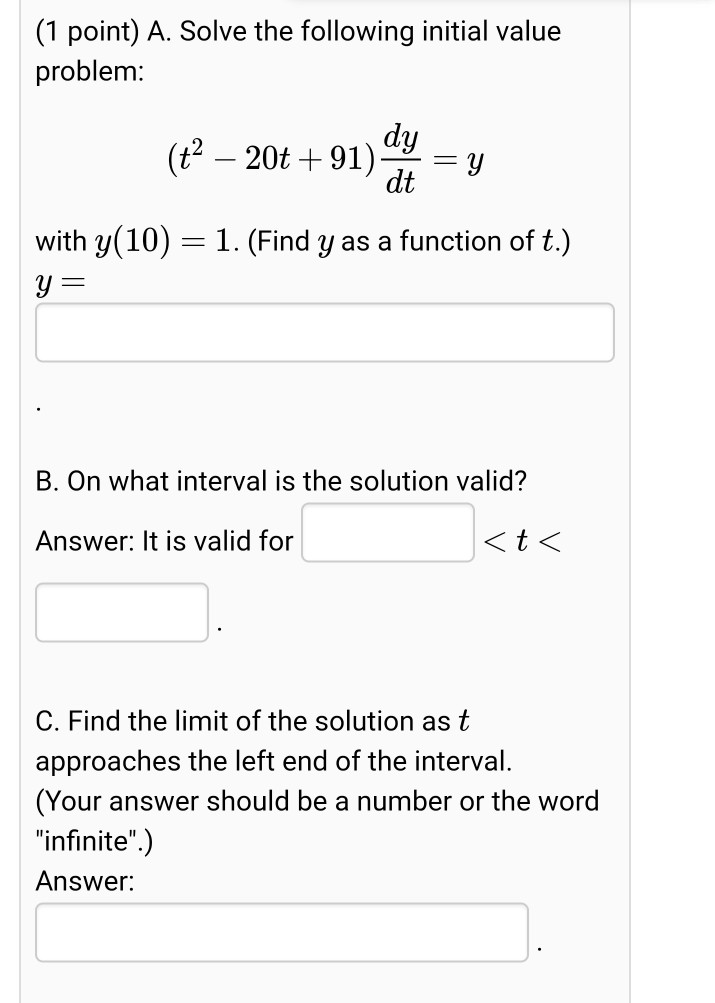Select the '< t <' inequality text
The height and width of the screenshot is (1003, 715).
(524, 541)
